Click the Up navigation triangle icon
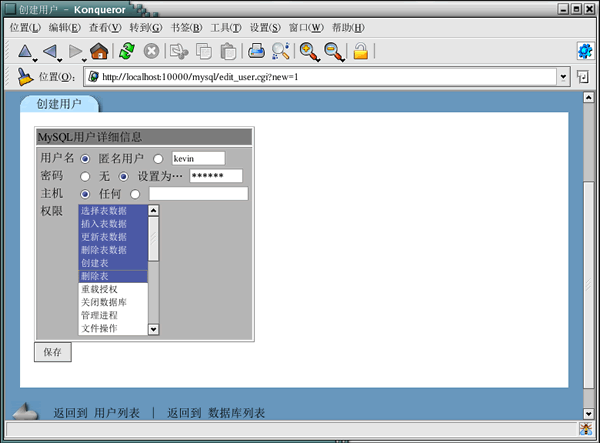 pyautogui.click(x=25, y=51)
